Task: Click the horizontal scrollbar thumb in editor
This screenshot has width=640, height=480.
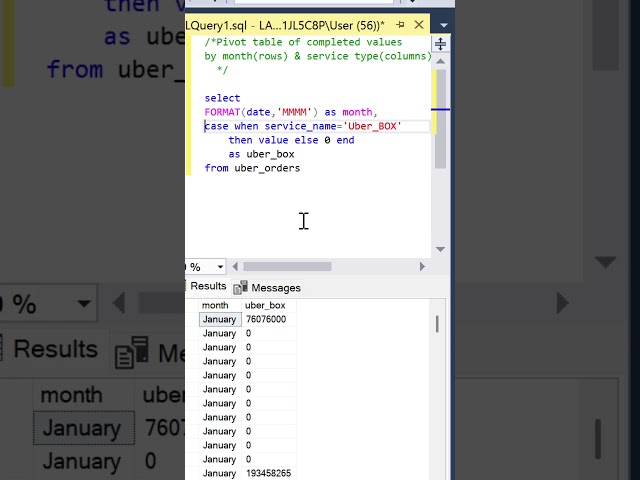Action: coord(287,267)
